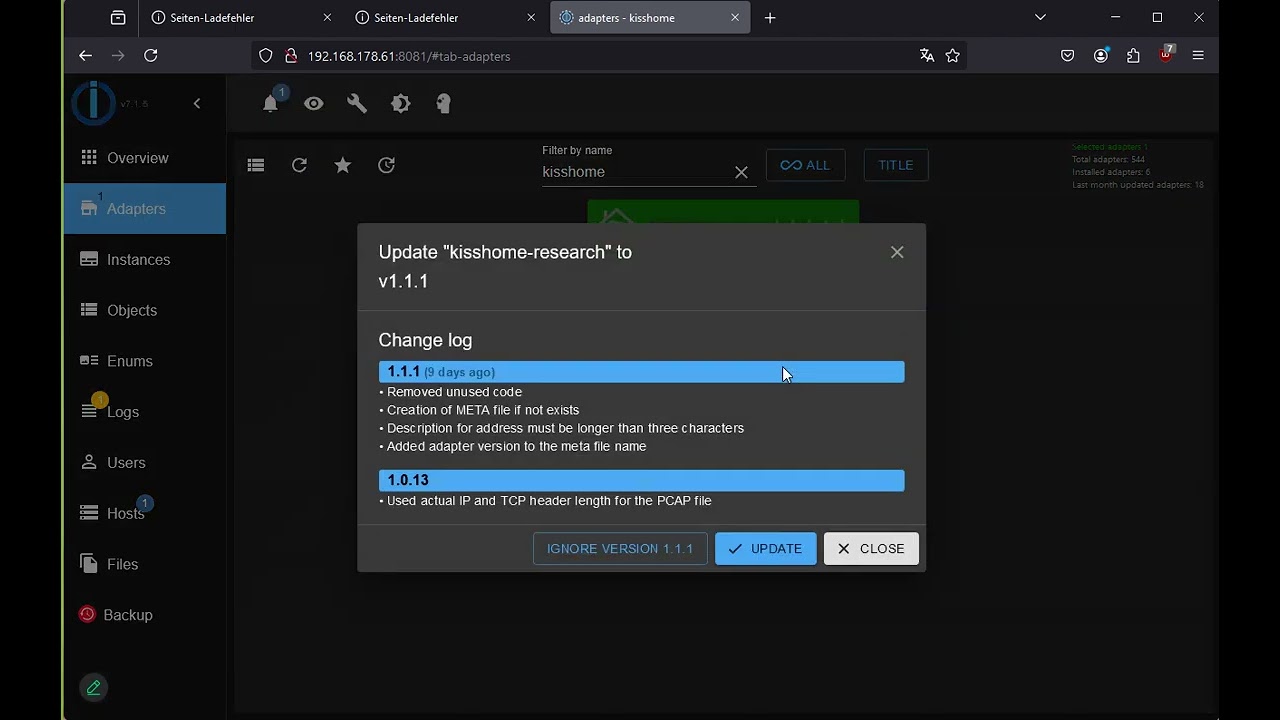Open the Adapters sidebar item
Screen dimensions: 1280x720
(x=145, y=209)
